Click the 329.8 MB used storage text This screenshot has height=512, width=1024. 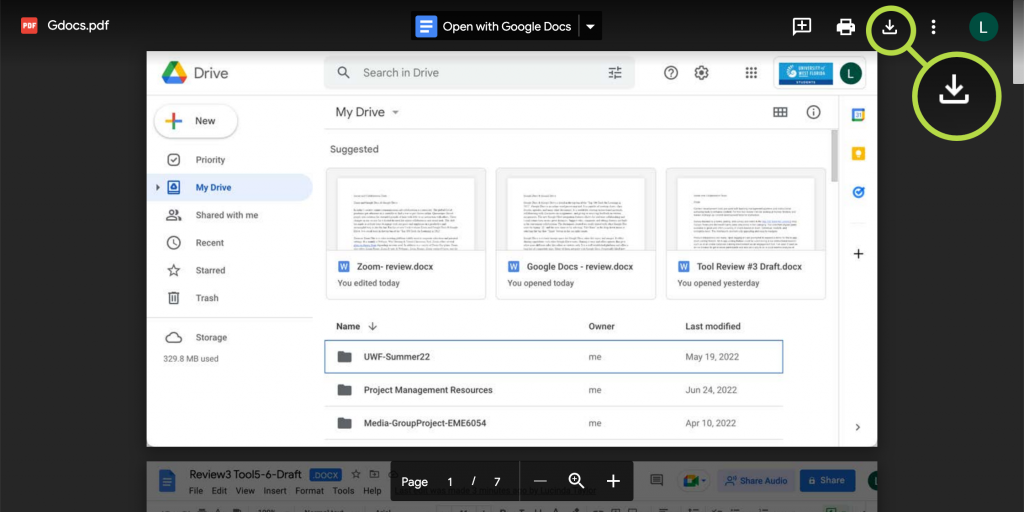point(191,359)
